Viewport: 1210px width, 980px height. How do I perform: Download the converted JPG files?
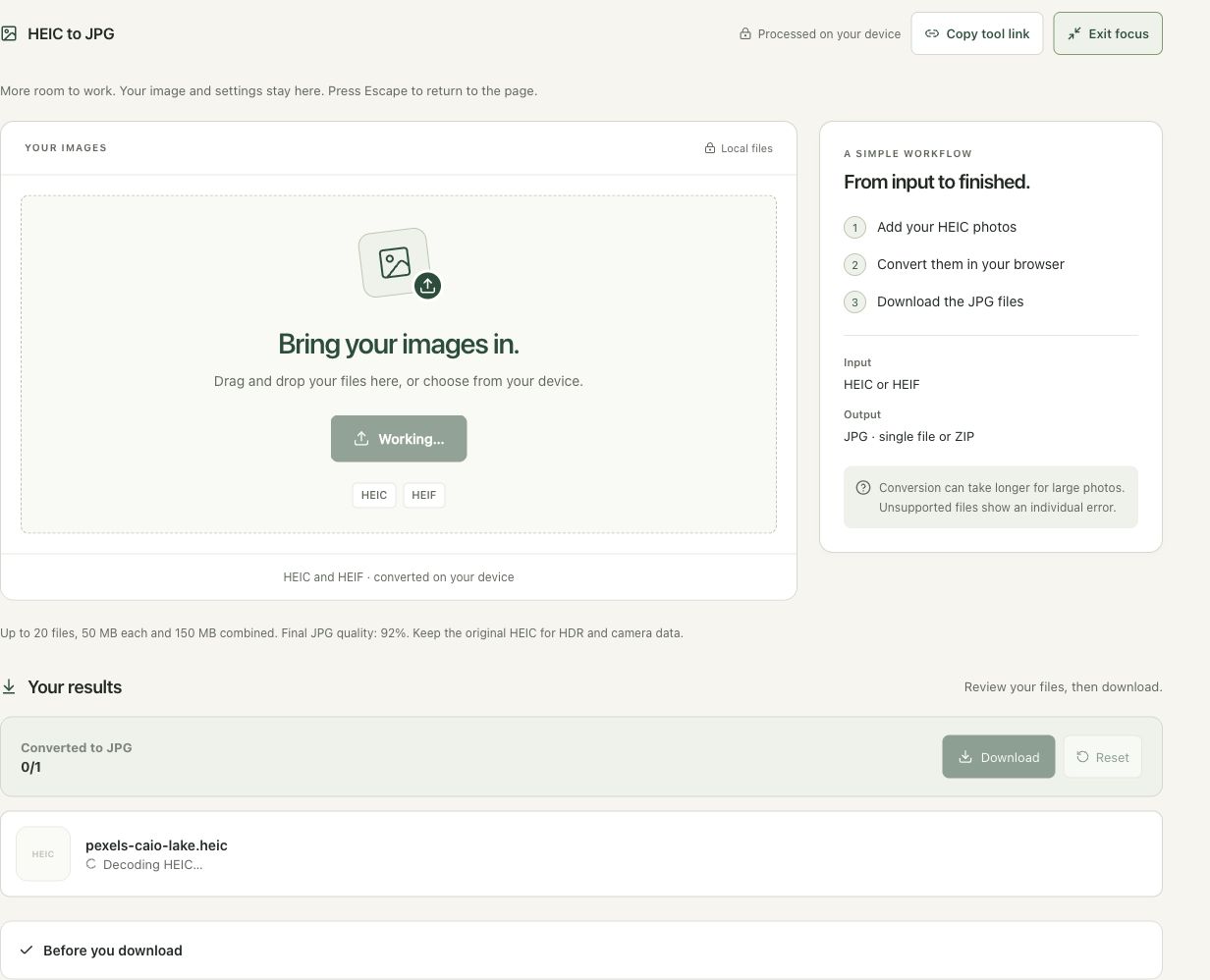999,757
